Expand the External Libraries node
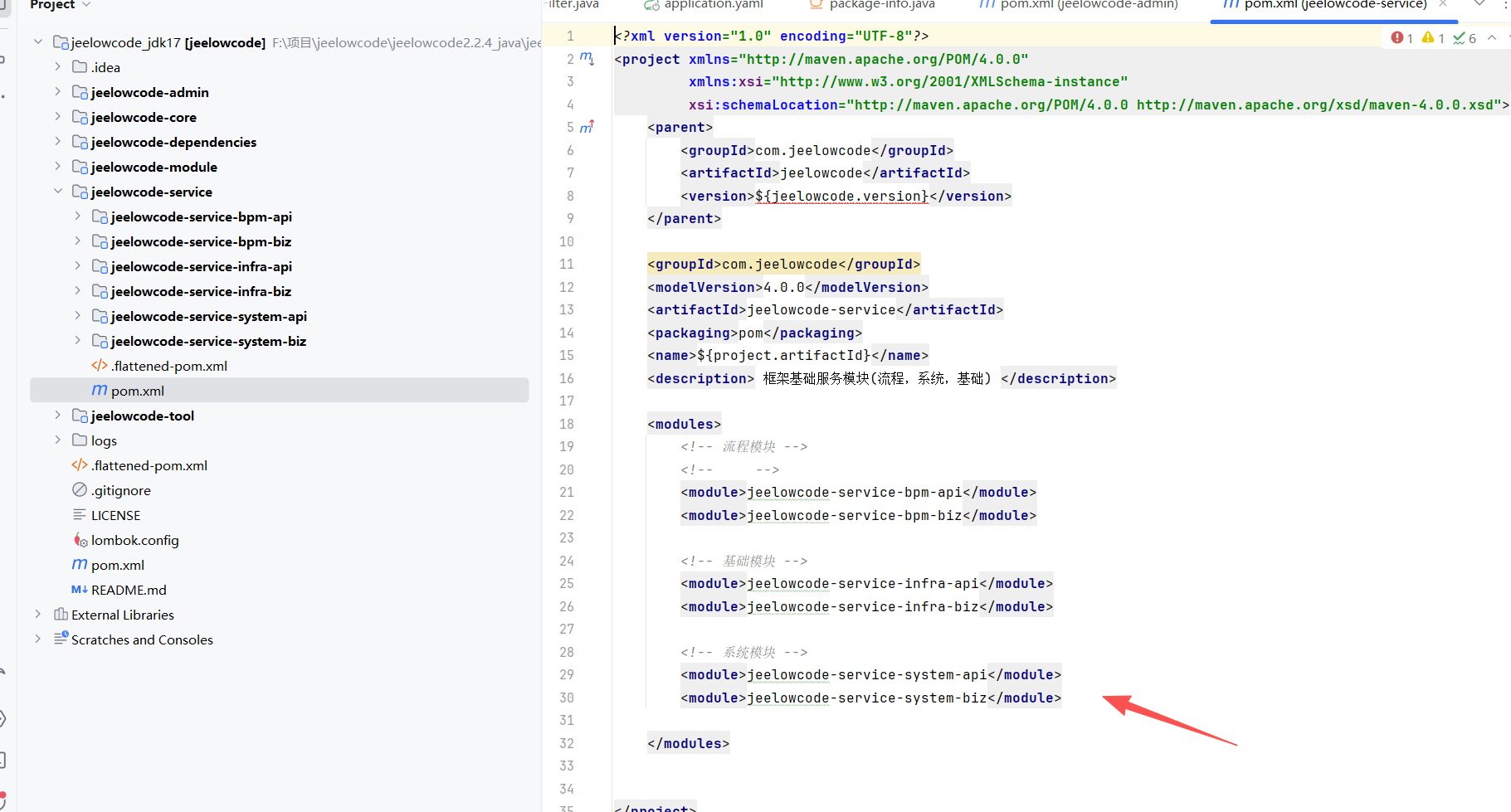Screen dimensions: 1511x812 pyautogui.click(x=37, y=615)
